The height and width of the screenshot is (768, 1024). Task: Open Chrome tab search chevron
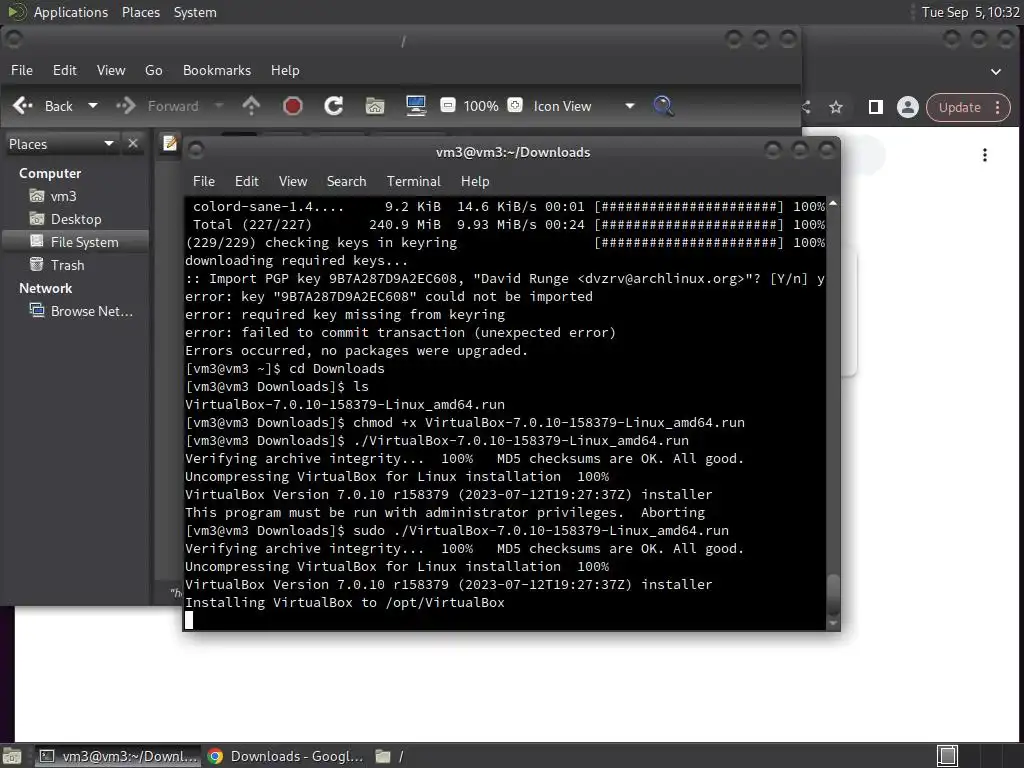[x=996, y=71]
